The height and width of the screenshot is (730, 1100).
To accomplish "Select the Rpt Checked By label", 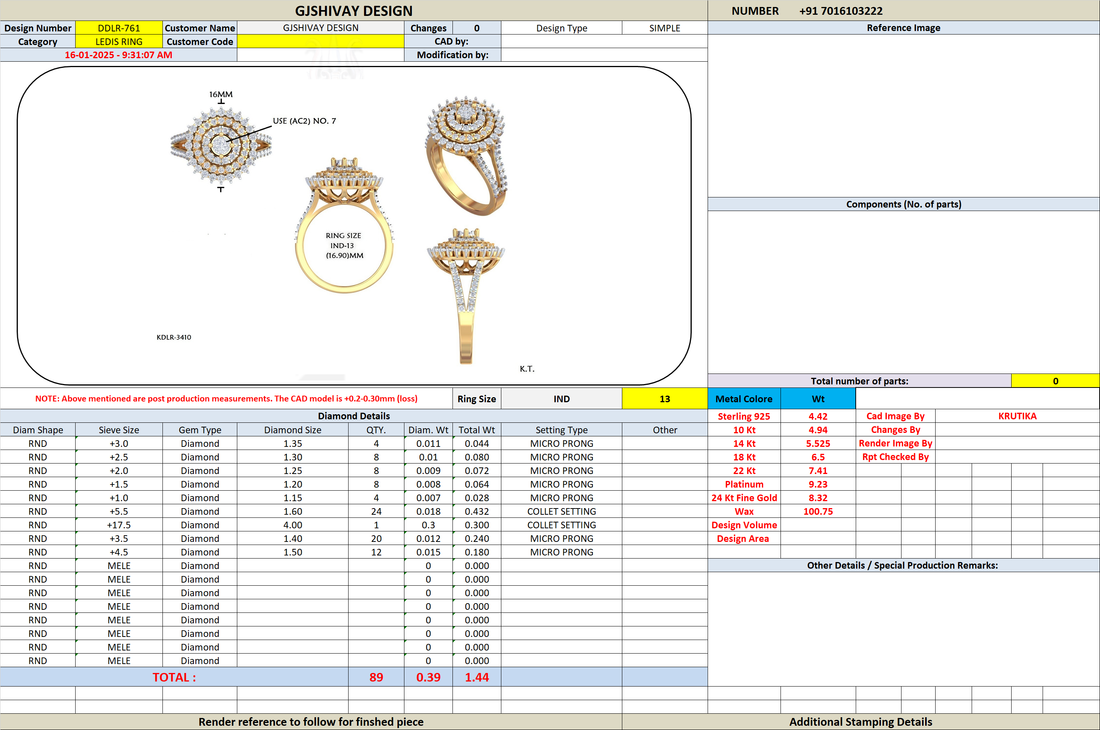I will point(895,457).
